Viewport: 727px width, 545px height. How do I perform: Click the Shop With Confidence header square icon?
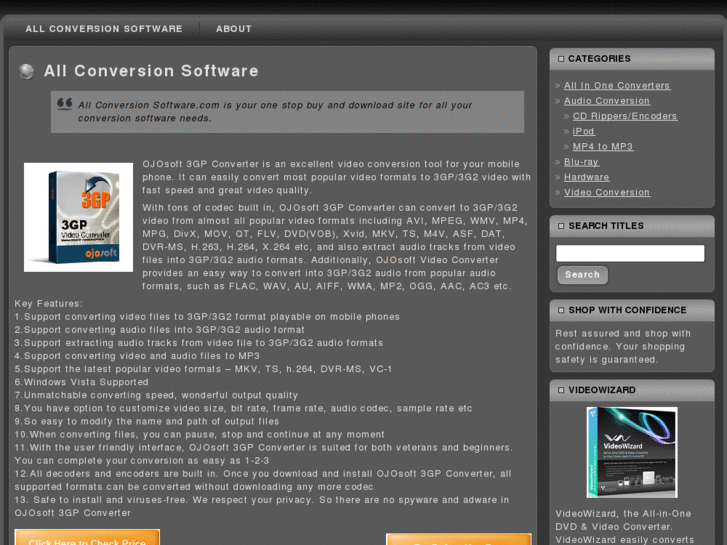click(561, 310)
